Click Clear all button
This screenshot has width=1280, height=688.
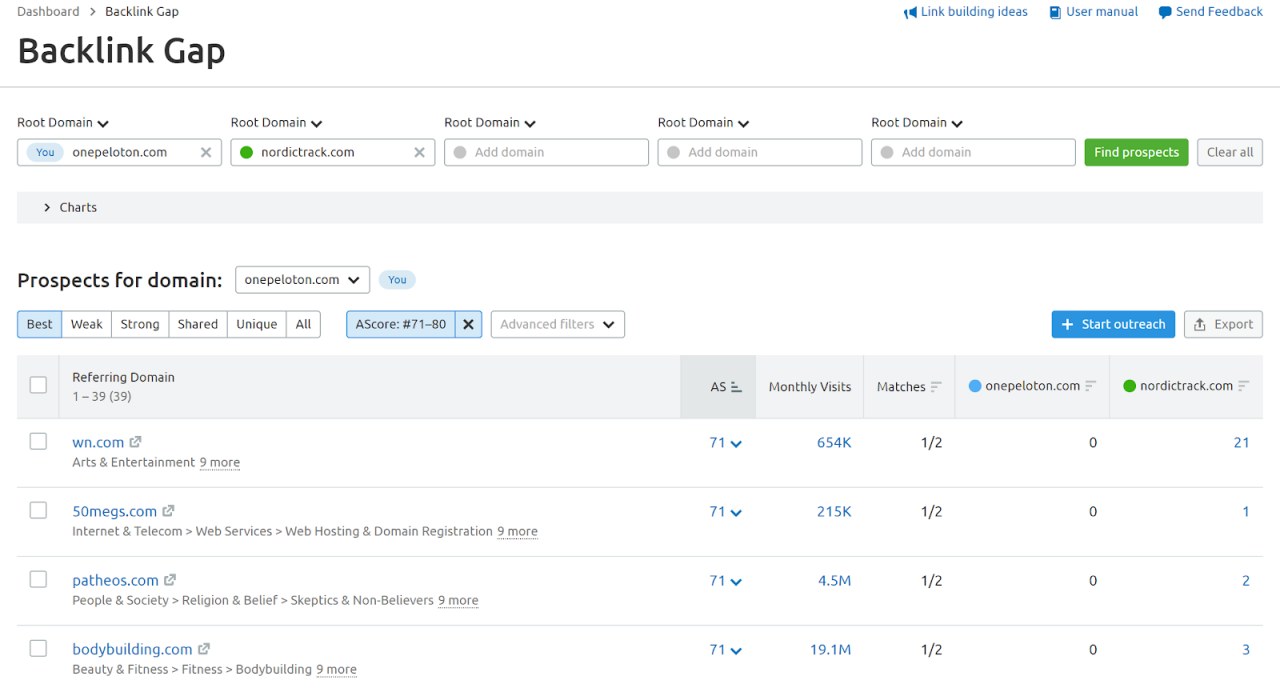[x=1230, y=152]
